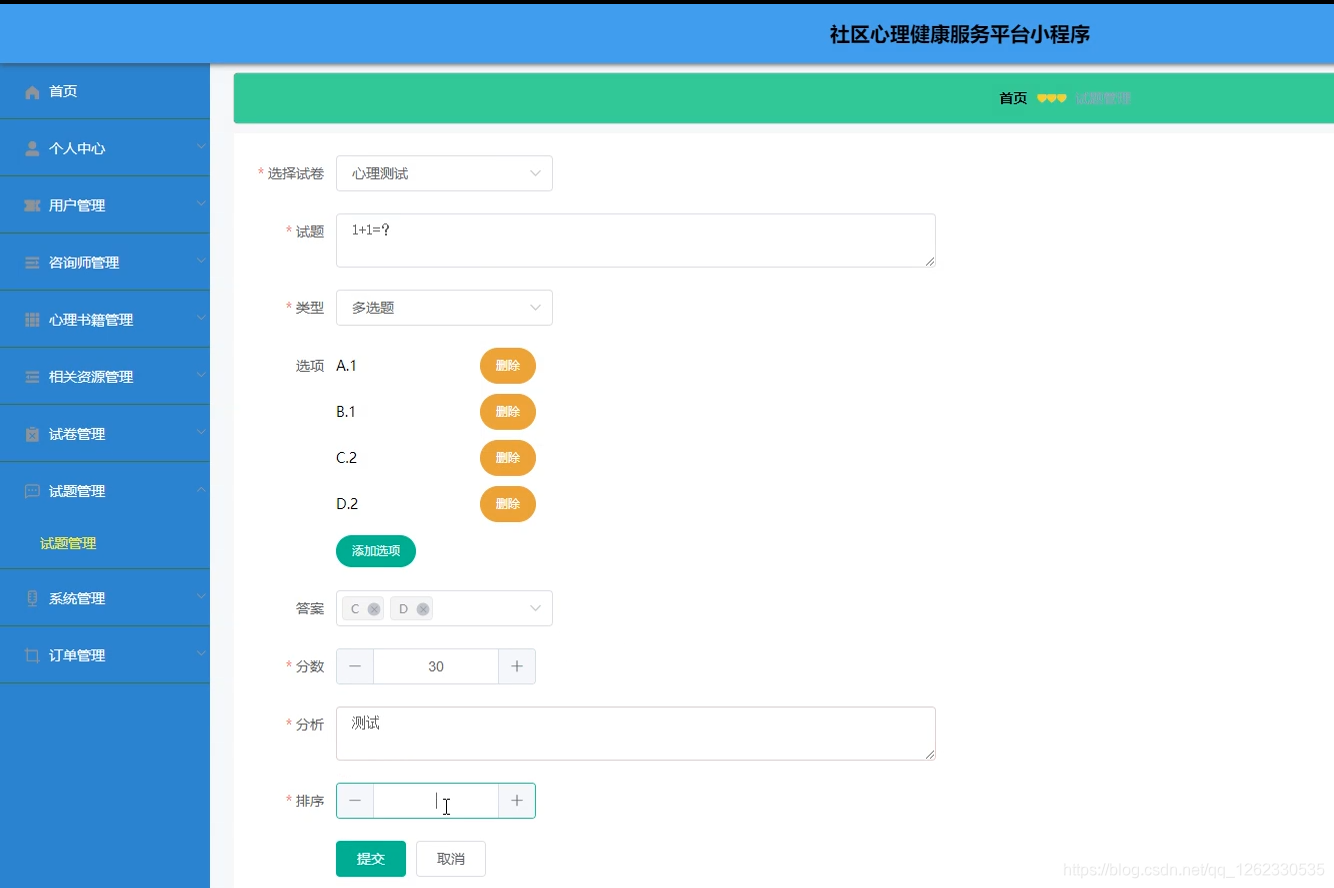Screen dimensions: 1334x888
Task: Open the 选择试卷 dropdown showing 心理测试
Action: click(x=444, y=173)
